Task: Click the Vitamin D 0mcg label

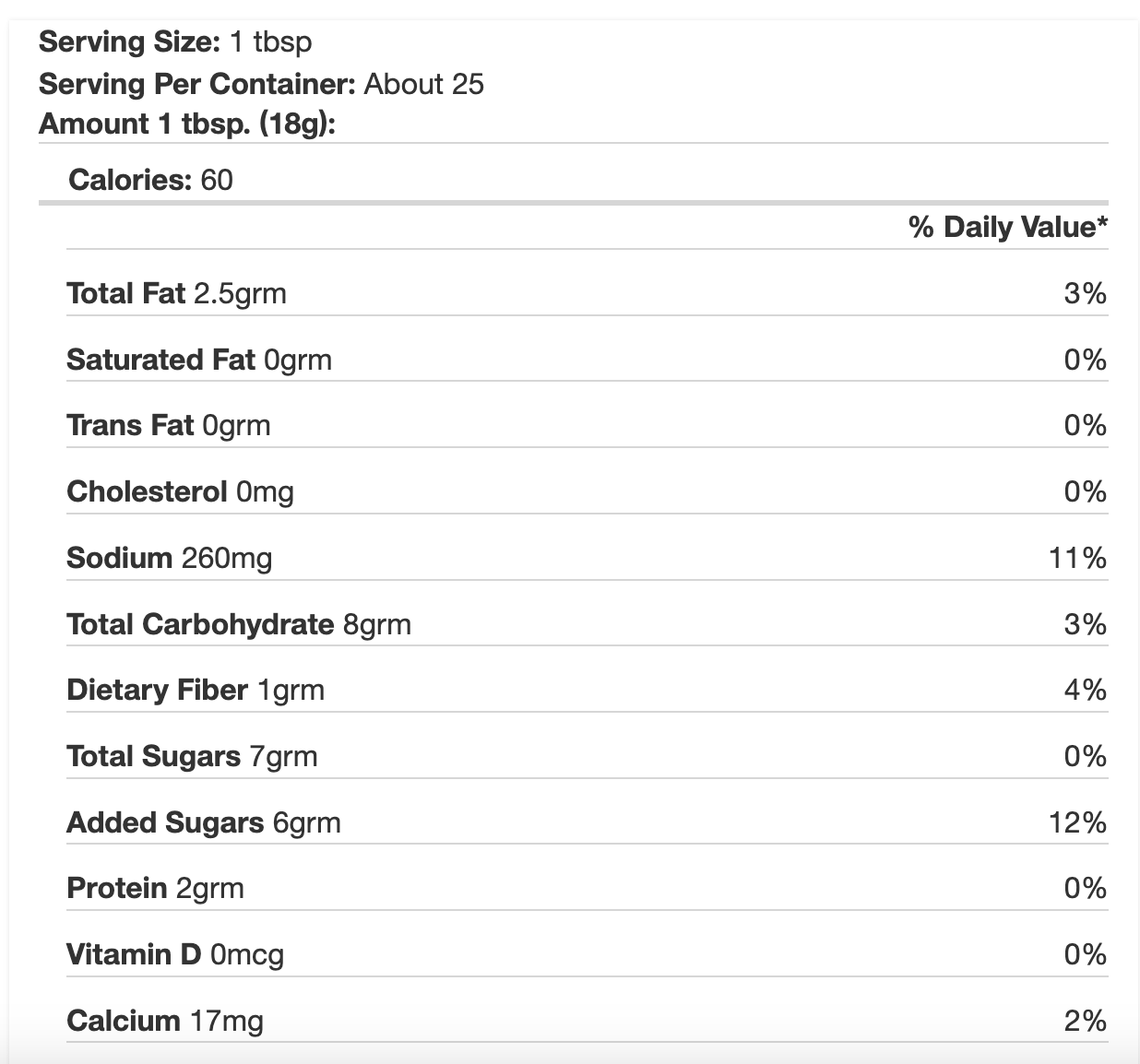Action: click(175, 954)
